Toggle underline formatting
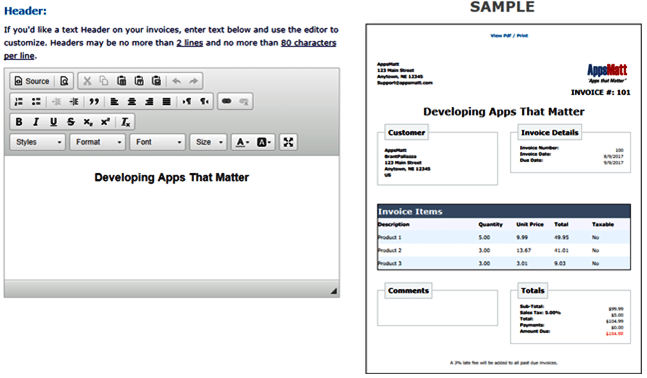The image size is (647, 378). click(53, 122)
